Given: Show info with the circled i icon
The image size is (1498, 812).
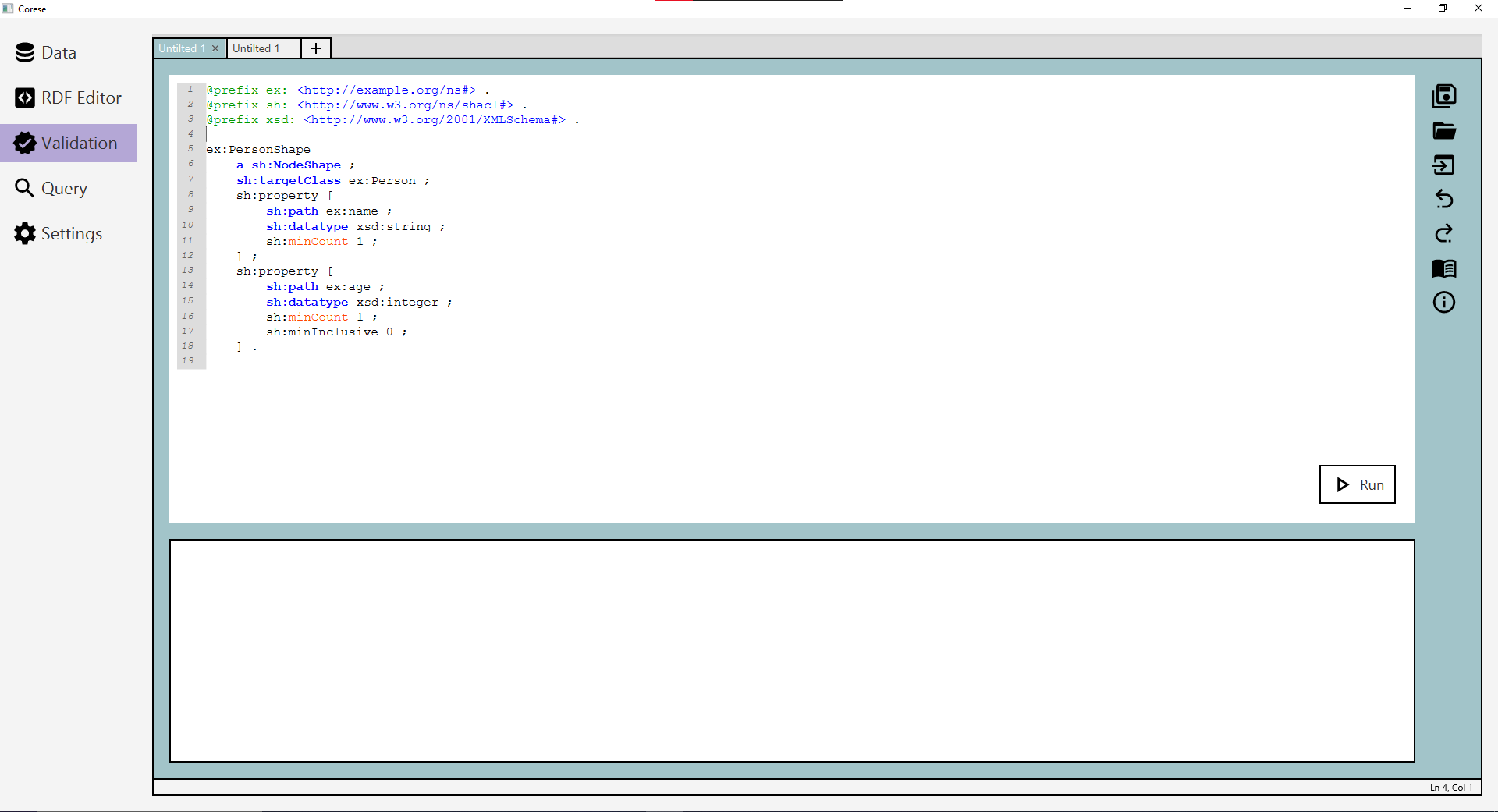Looking at the screenshot, I should click(1443, 303).
